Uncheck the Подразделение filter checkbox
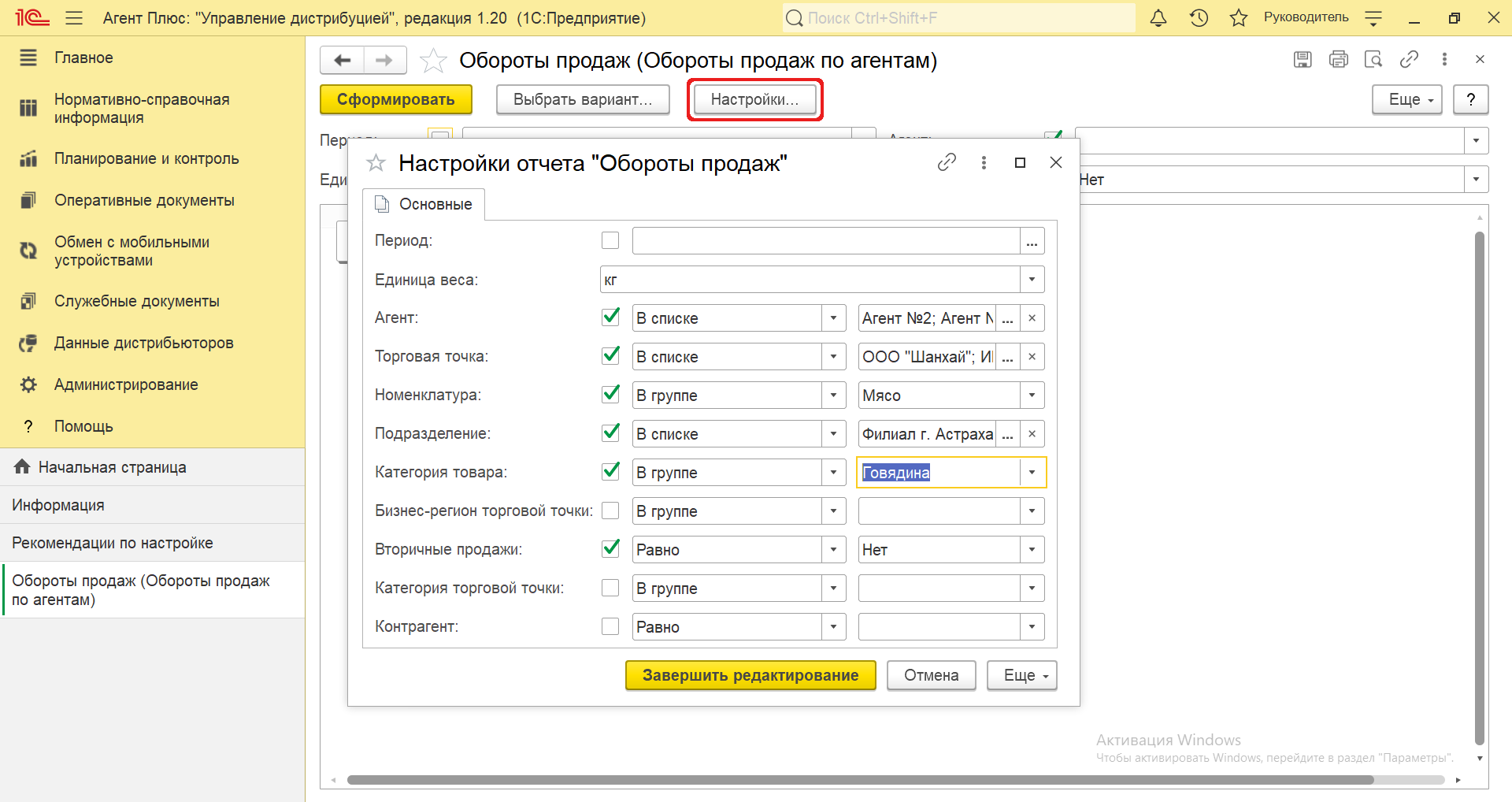 point(610,433)
